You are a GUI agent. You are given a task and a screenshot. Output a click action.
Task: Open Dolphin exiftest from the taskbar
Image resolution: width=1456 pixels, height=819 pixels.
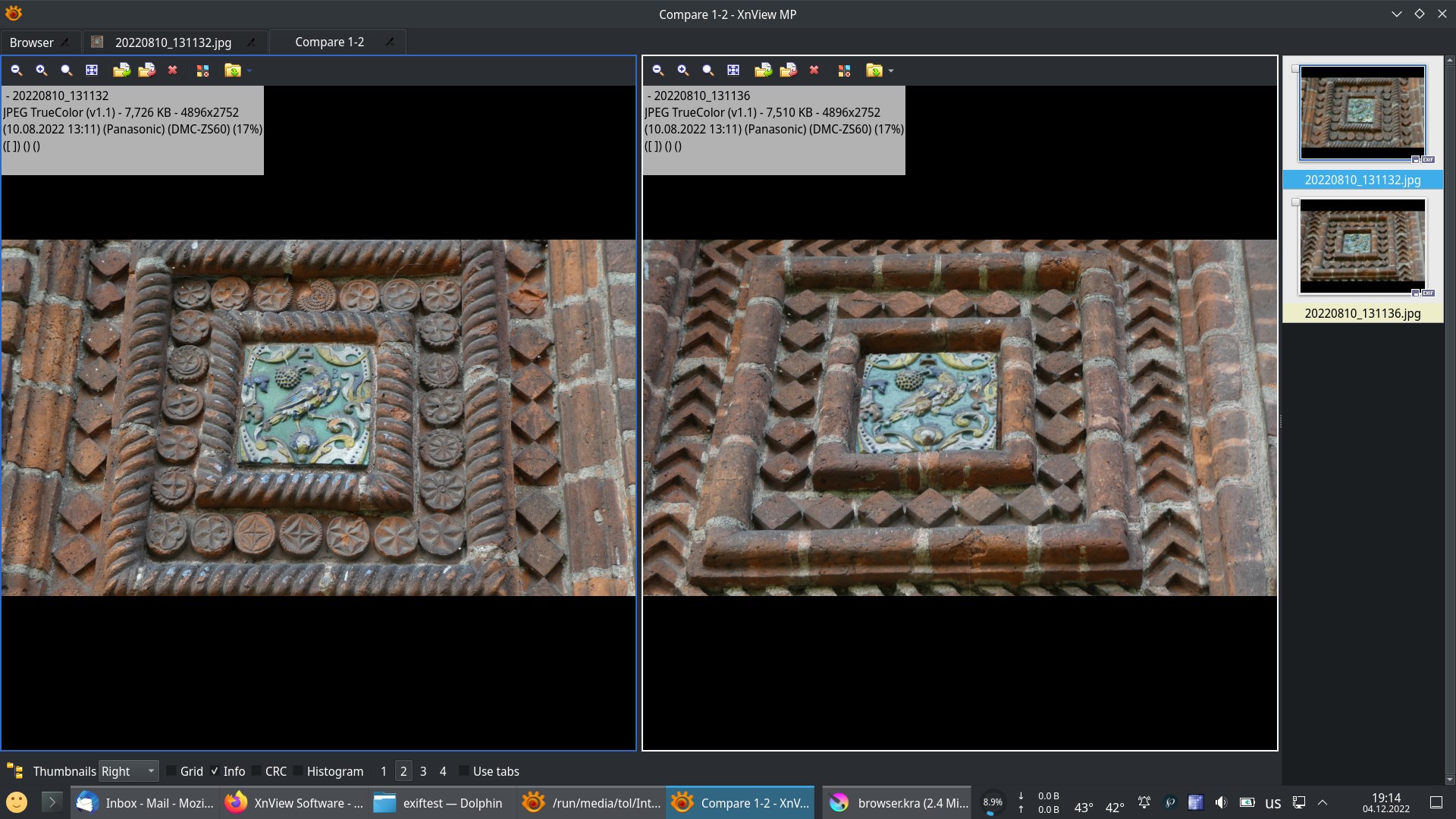pyautogui.click(x=440, y=803)
